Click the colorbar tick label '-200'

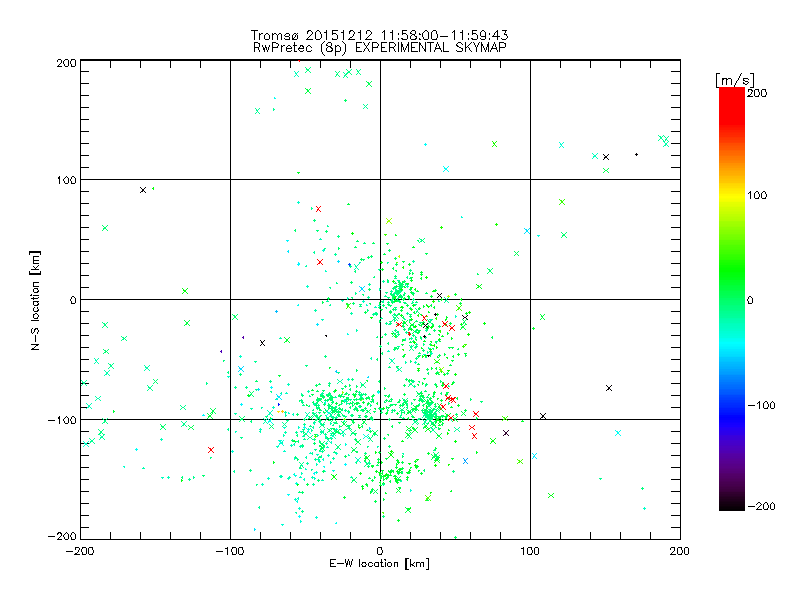click(x=762, y=507)
